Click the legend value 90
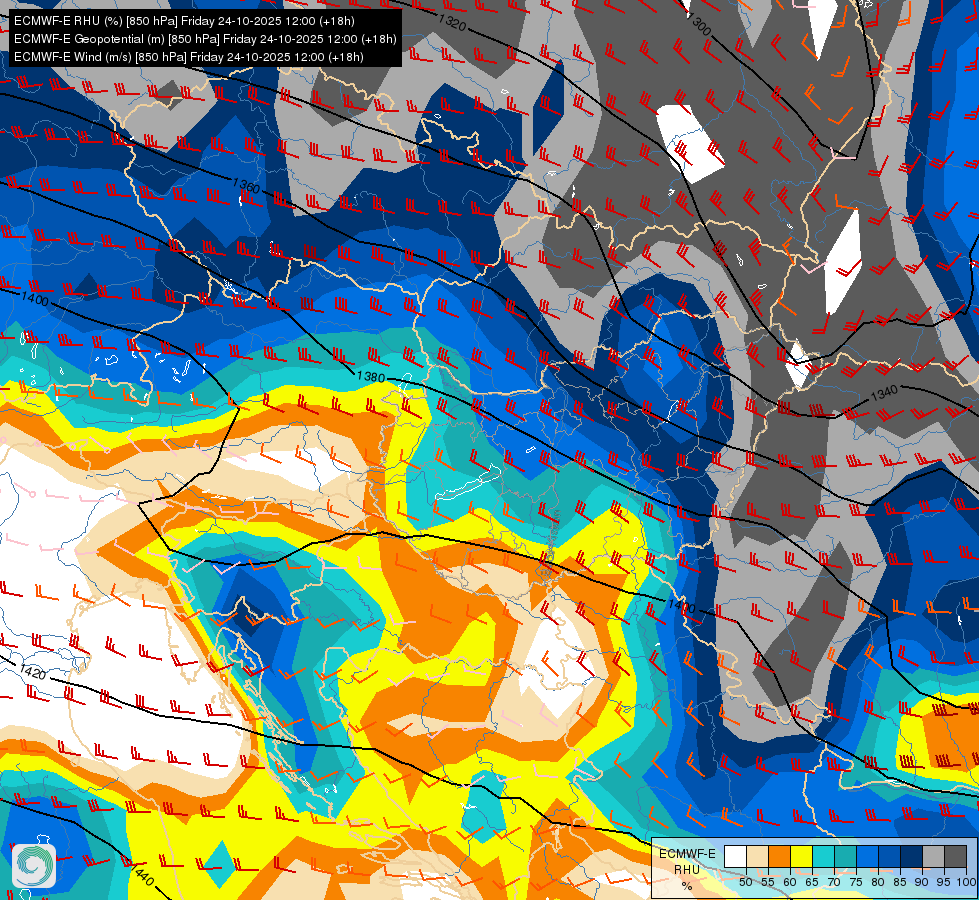The height and width of the screenshot is (900, 979). click(922, 882)
